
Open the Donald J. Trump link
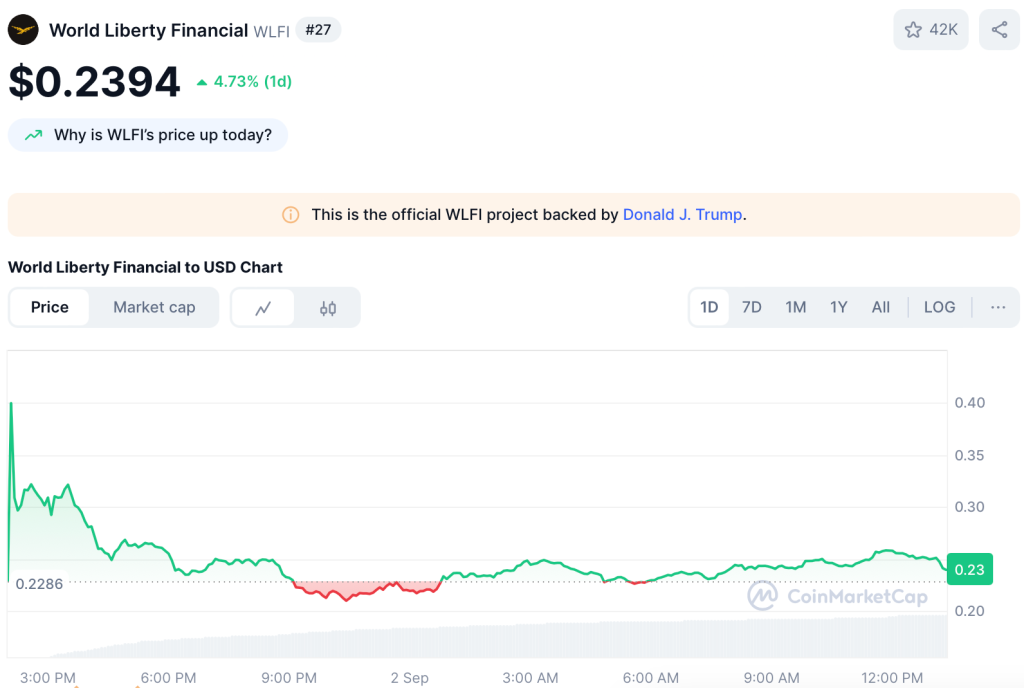682,214
